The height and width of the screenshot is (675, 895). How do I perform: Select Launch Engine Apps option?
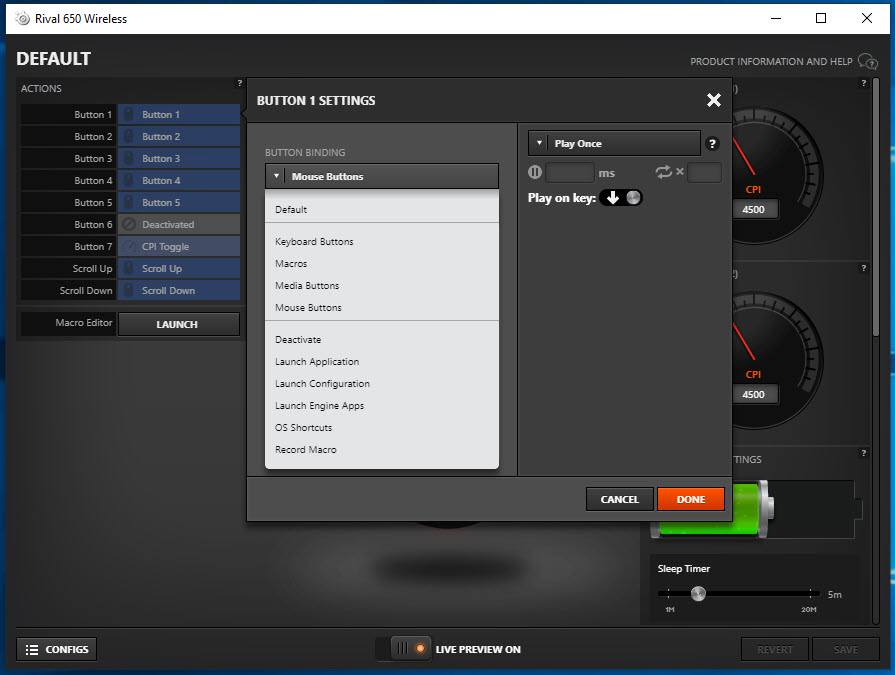point(382,406)
